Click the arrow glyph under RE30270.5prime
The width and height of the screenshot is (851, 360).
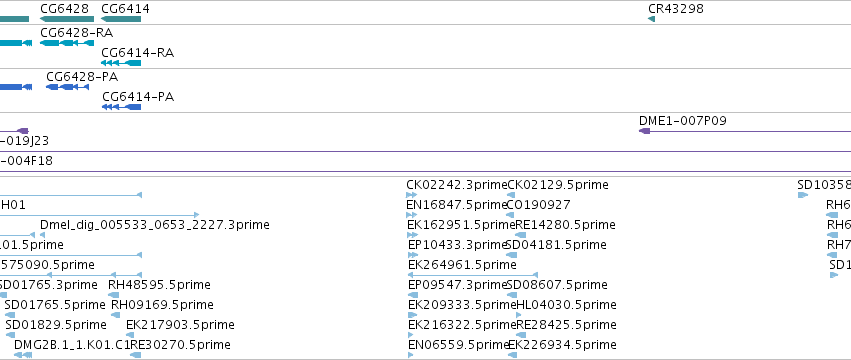click(x=136, y=355)
